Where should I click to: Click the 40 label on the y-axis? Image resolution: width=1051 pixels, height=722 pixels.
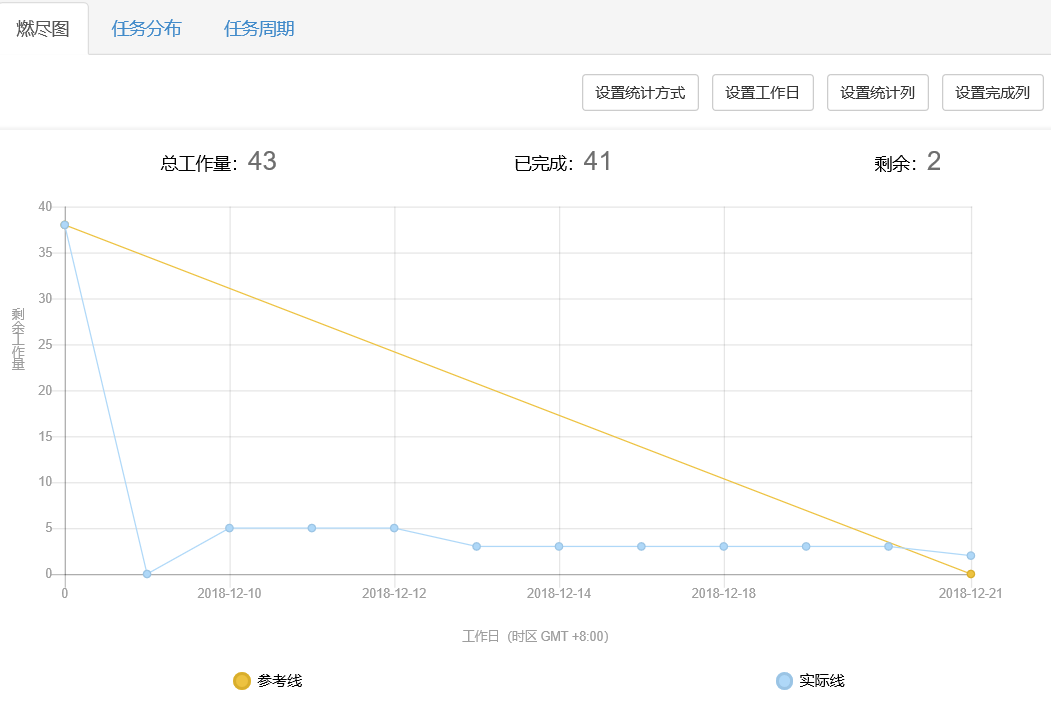click(45, 207)
